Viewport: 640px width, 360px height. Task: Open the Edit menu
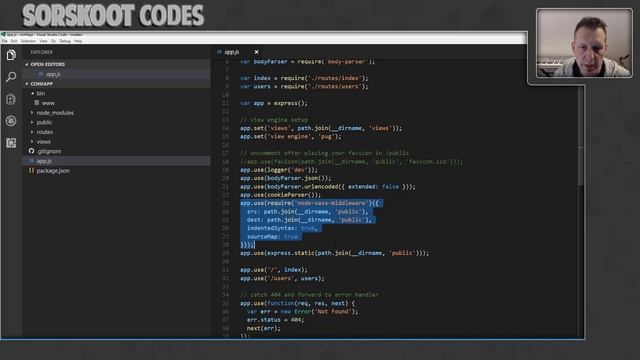(x=14, y=41)
